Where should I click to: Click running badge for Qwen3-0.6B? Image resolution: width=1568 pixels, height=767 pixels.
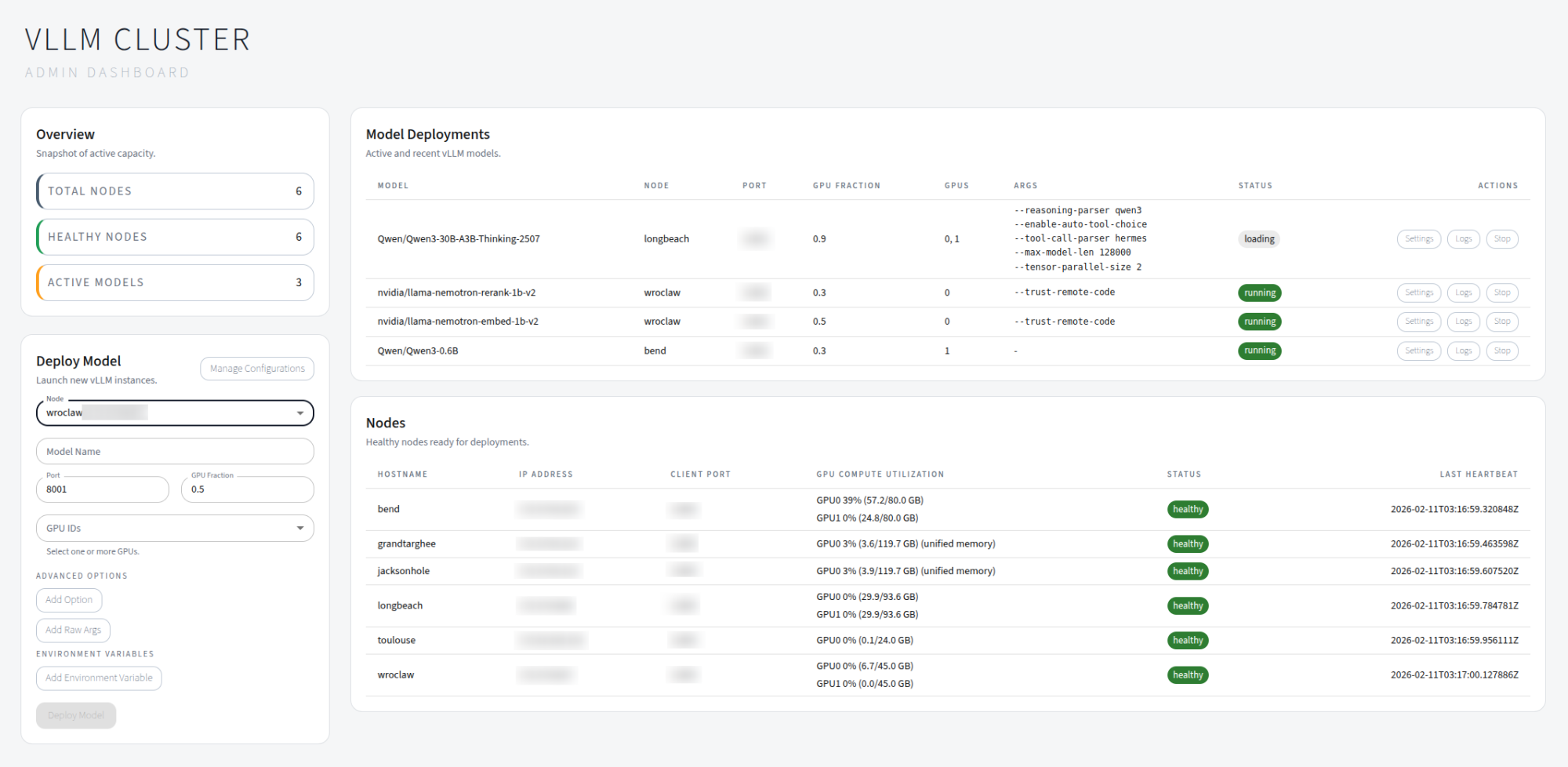coord(1260,351)
